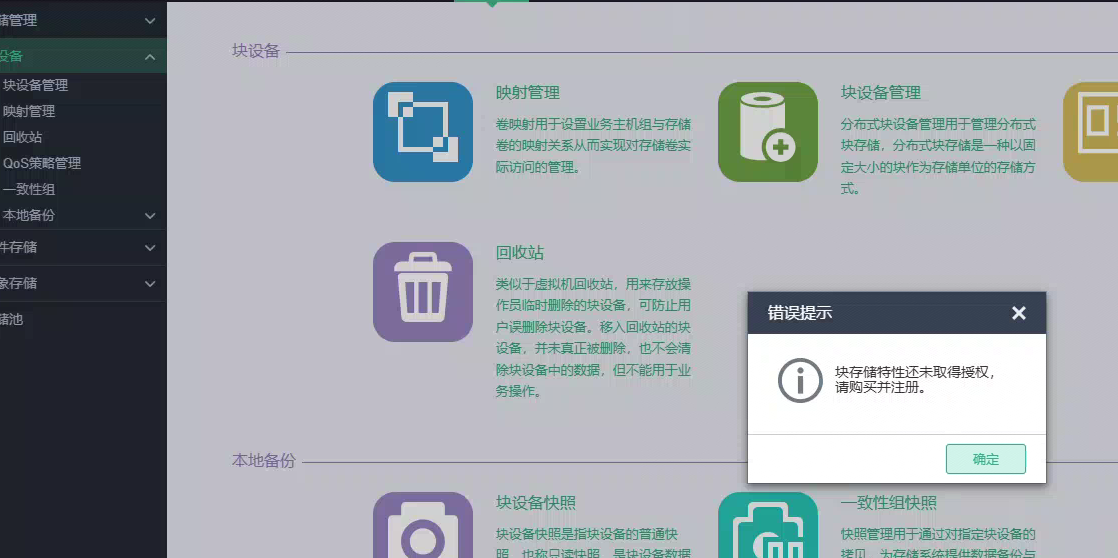Screen dimensions: 1118x558
Task: Click the 块存储特性还未取得授权 error message
Action: (915, 381)
